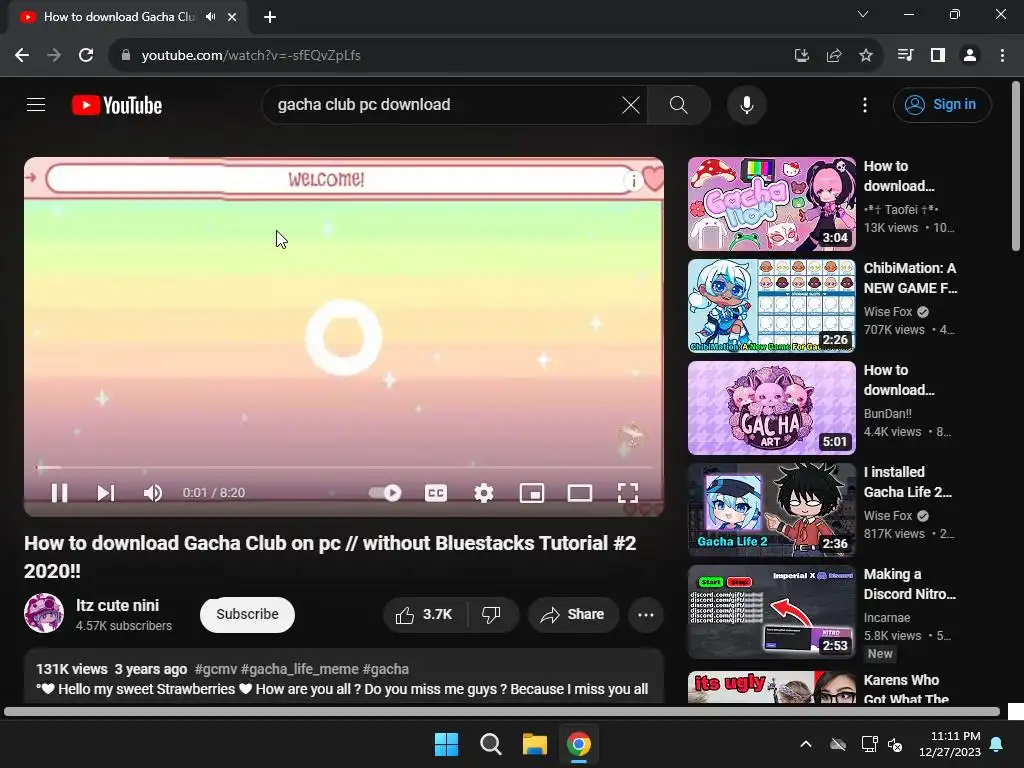Open Windows taskbar search
This screenshot has height=768, width=1024.
tap(490, 744)
